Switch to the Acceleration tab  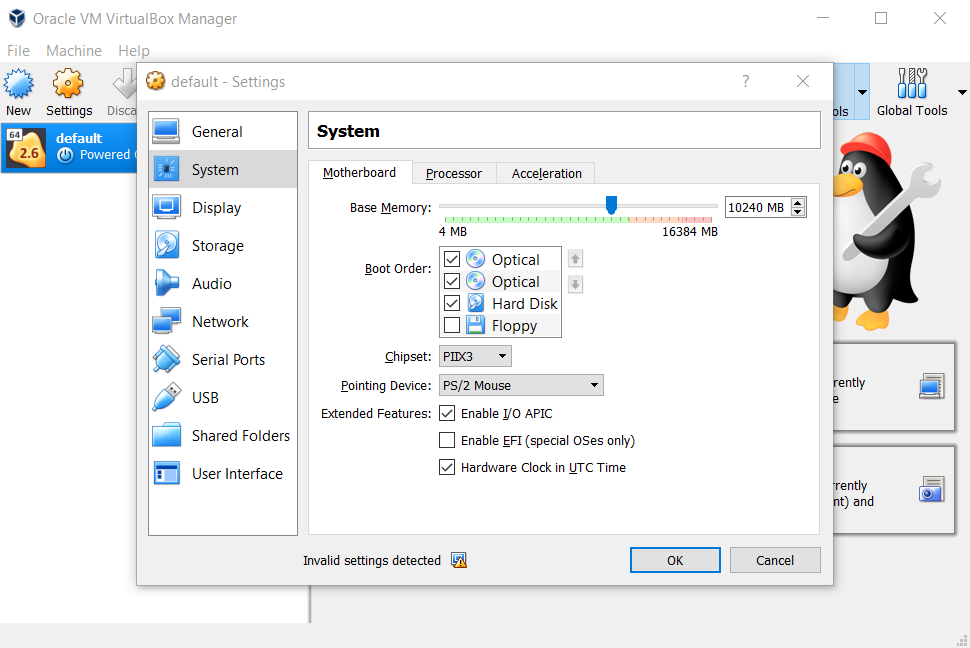pyautogui.click(x=546, y=173)
